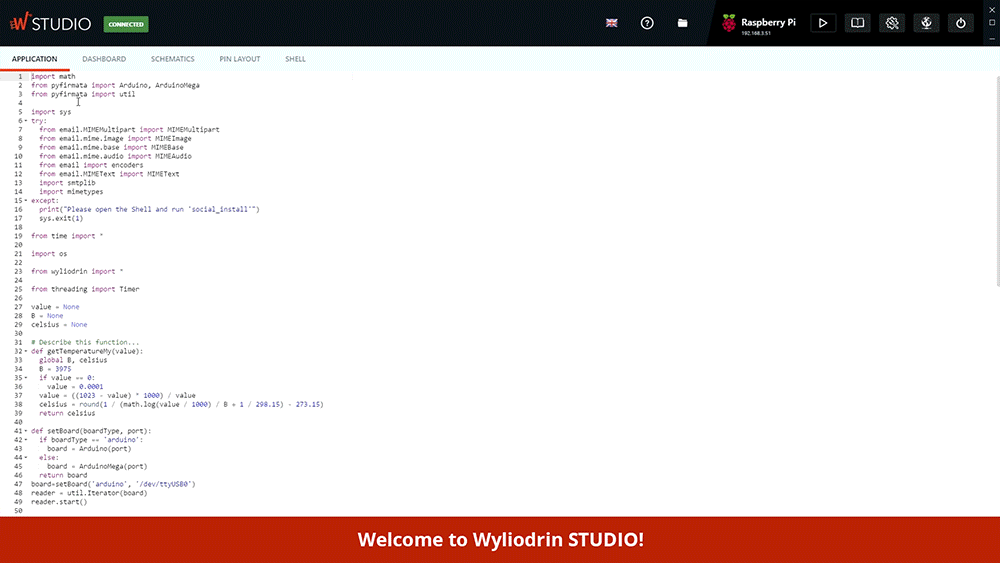
Task: Click the 'value = 0.0001' line
Action: click(x=75, y=386)
